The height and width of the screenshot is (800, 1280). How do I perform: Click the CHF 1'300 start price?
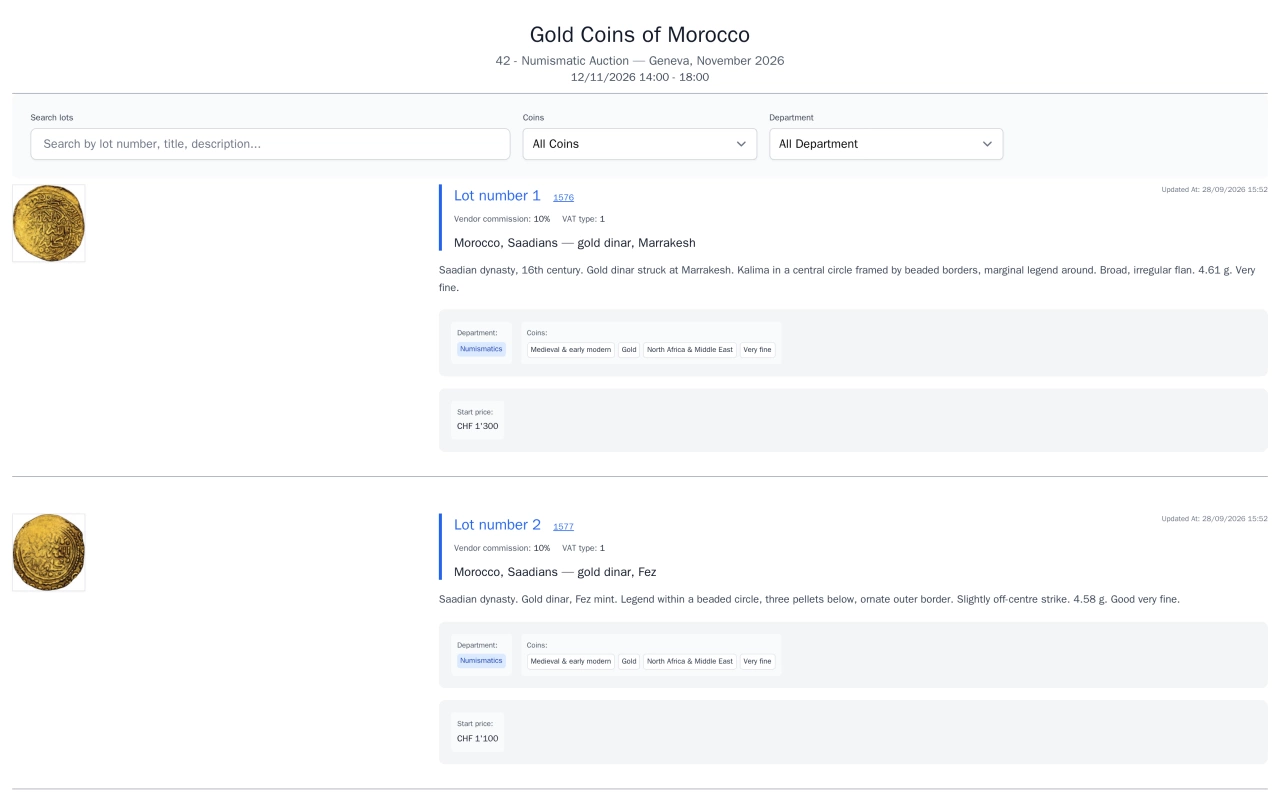click(x=478, y=427)
